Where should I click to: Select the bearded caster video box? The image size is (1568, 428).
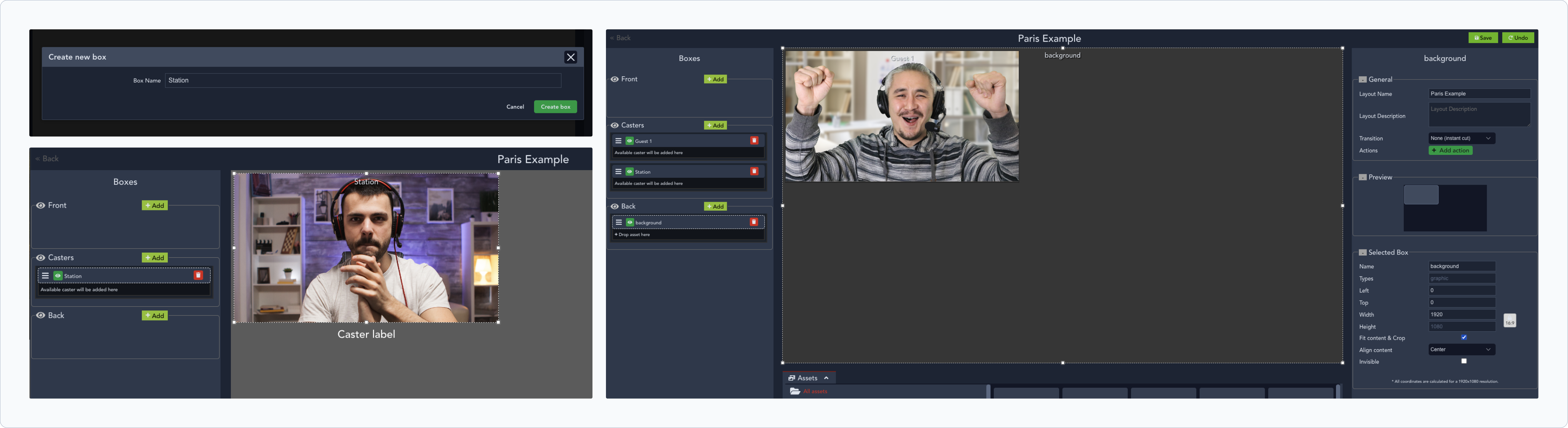366,248
